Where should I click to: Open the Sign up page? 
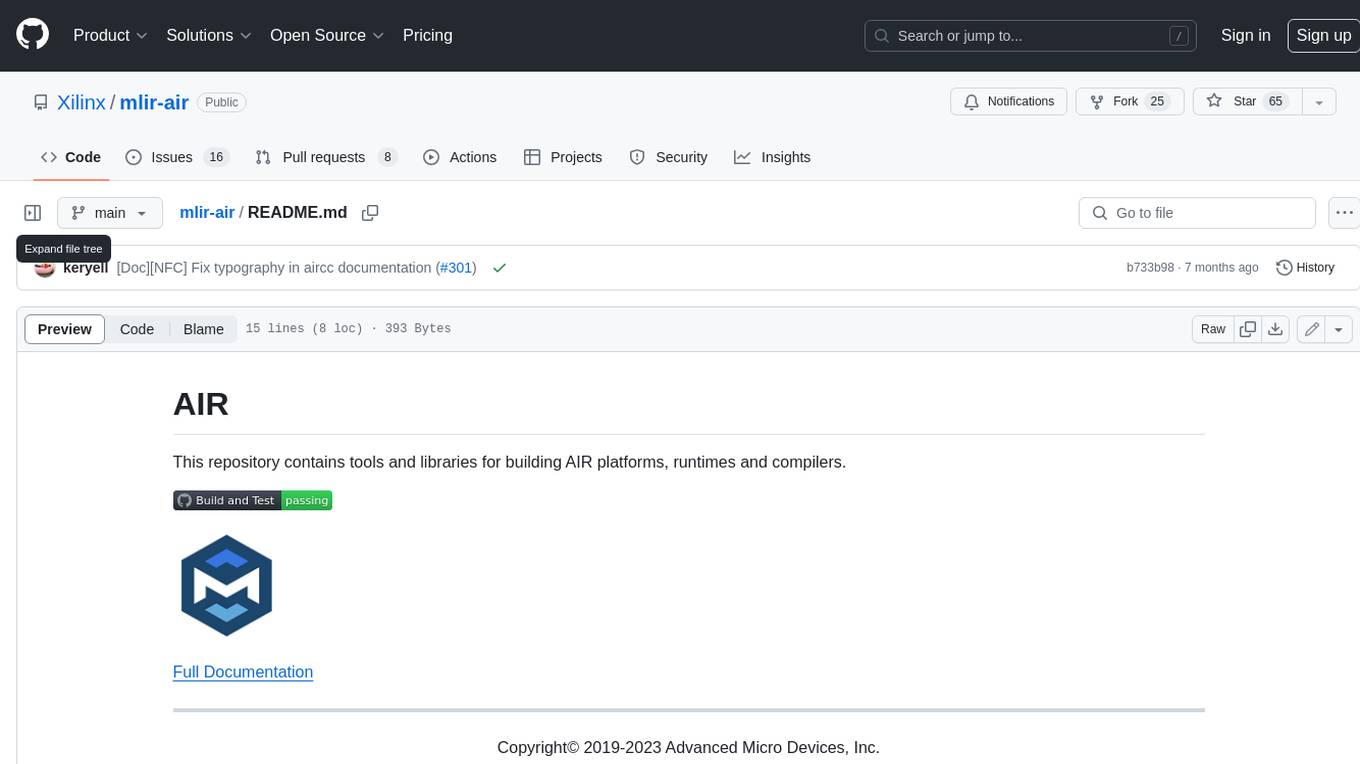1323,35
